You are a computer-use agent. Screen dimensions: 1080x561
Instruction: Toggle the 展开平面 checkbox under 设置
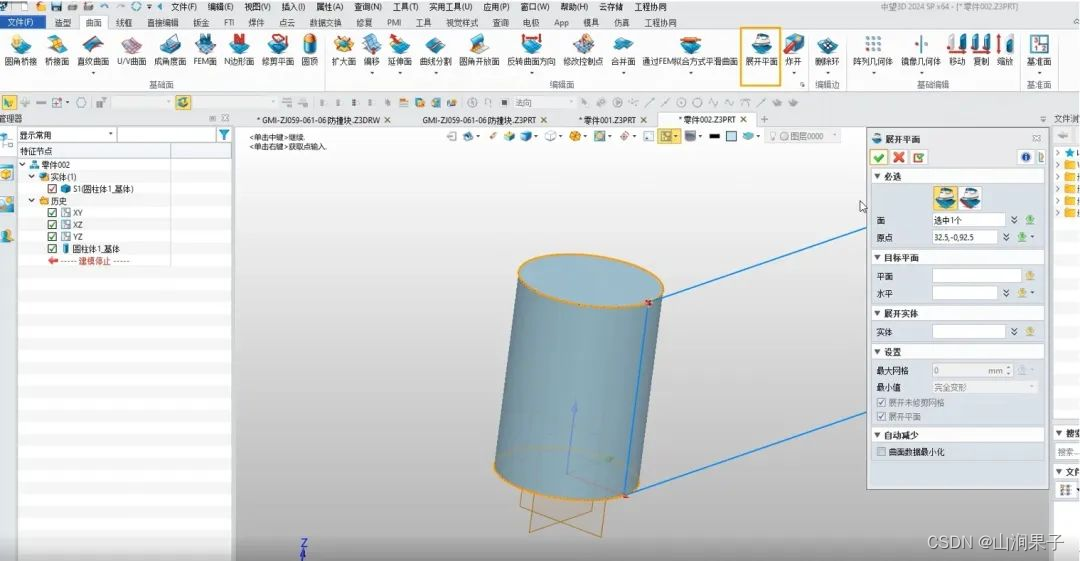coord(881,417)
